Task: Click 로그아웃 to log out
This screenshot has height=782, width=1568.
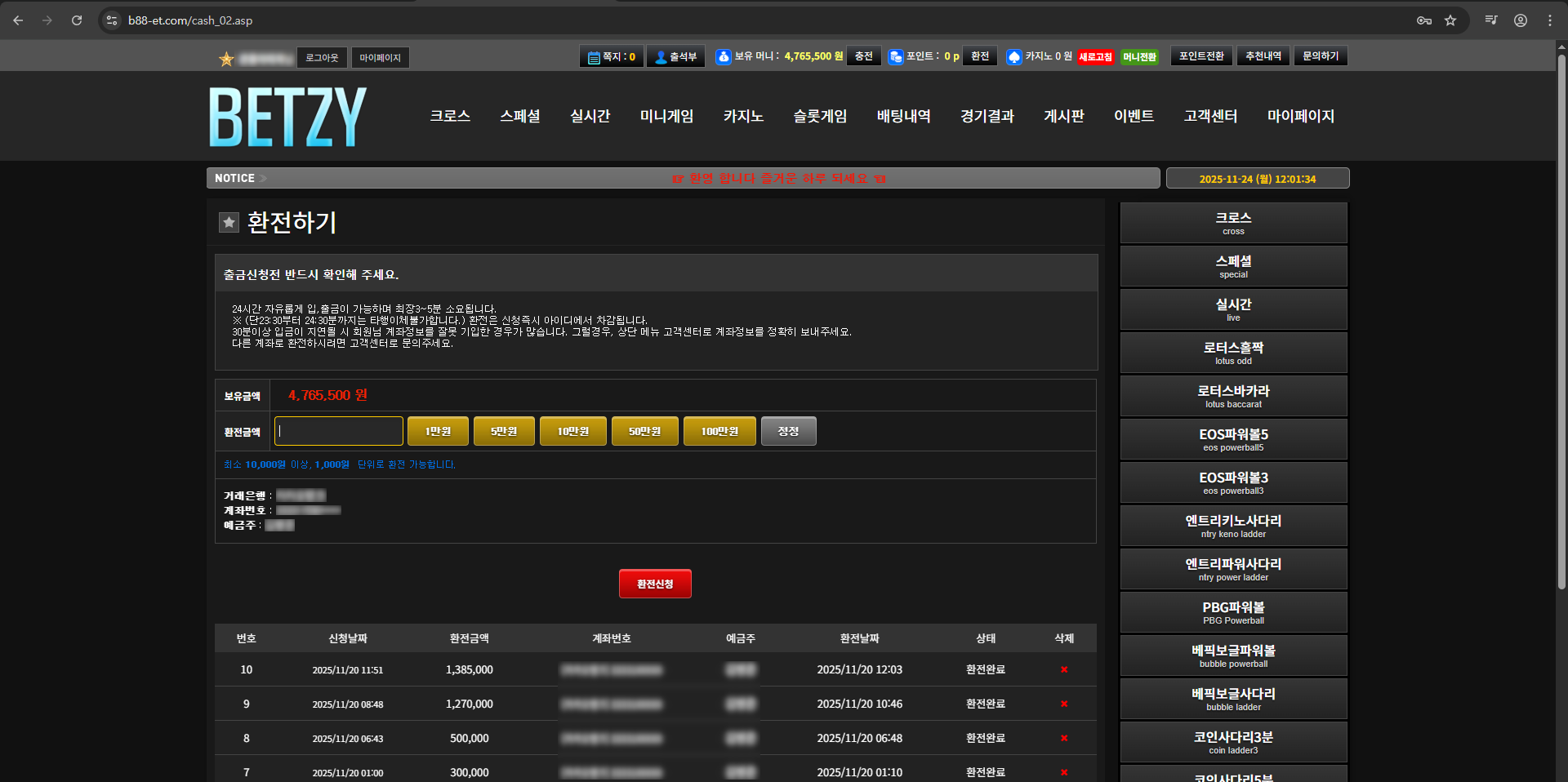Action: [322, 58]
